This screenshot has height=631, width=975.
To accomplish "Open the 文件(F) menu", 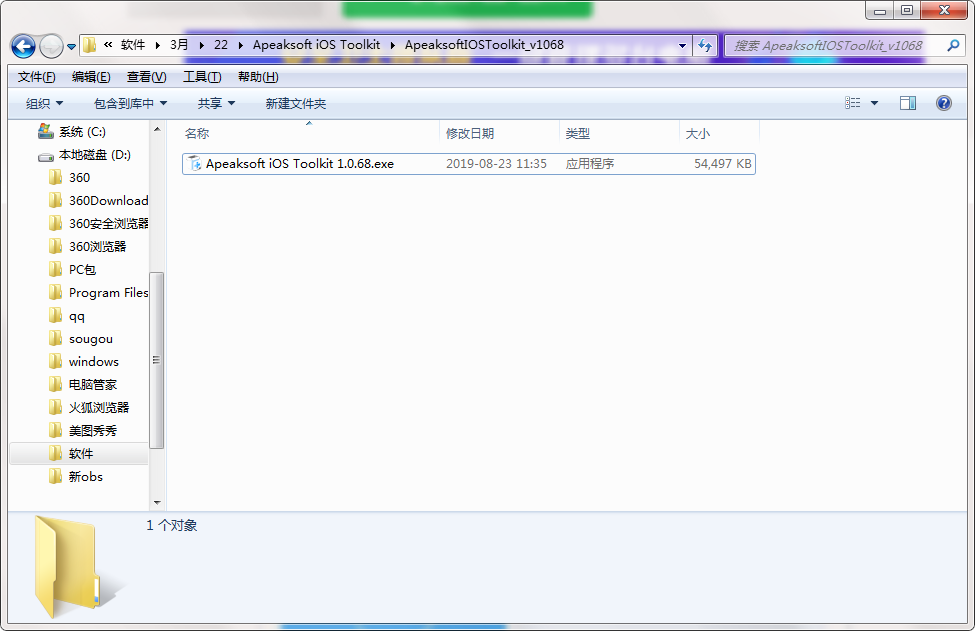I will pos(37,77).
